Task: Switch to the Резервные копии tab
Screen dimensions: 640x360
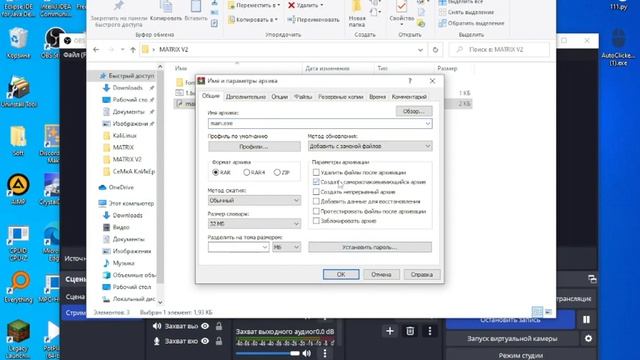Action: tap(341, 97)
